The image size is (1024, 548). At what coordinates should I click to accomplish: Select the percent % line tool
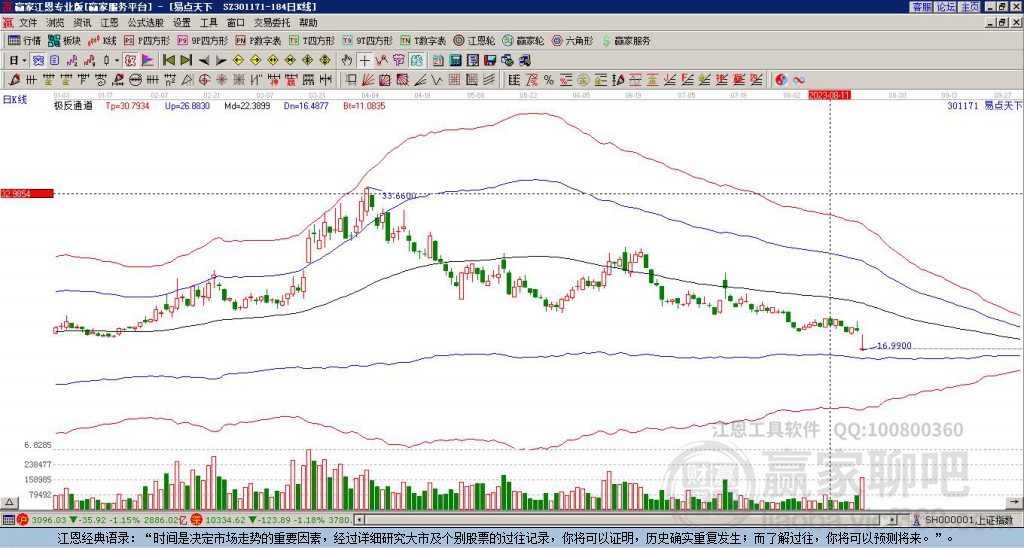[549, 80]
